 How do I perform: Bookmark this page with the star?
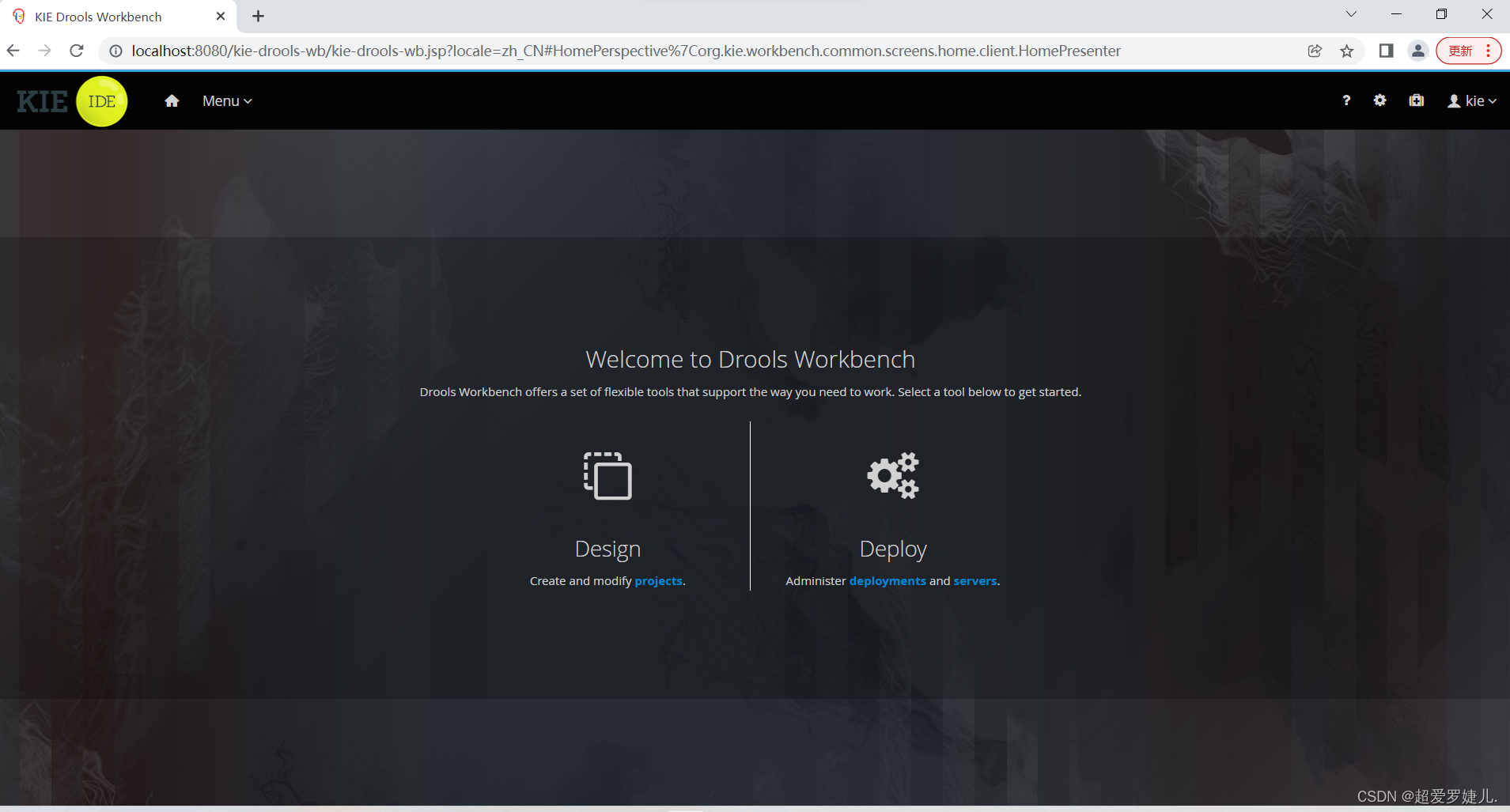click(x=1347, y=51)
